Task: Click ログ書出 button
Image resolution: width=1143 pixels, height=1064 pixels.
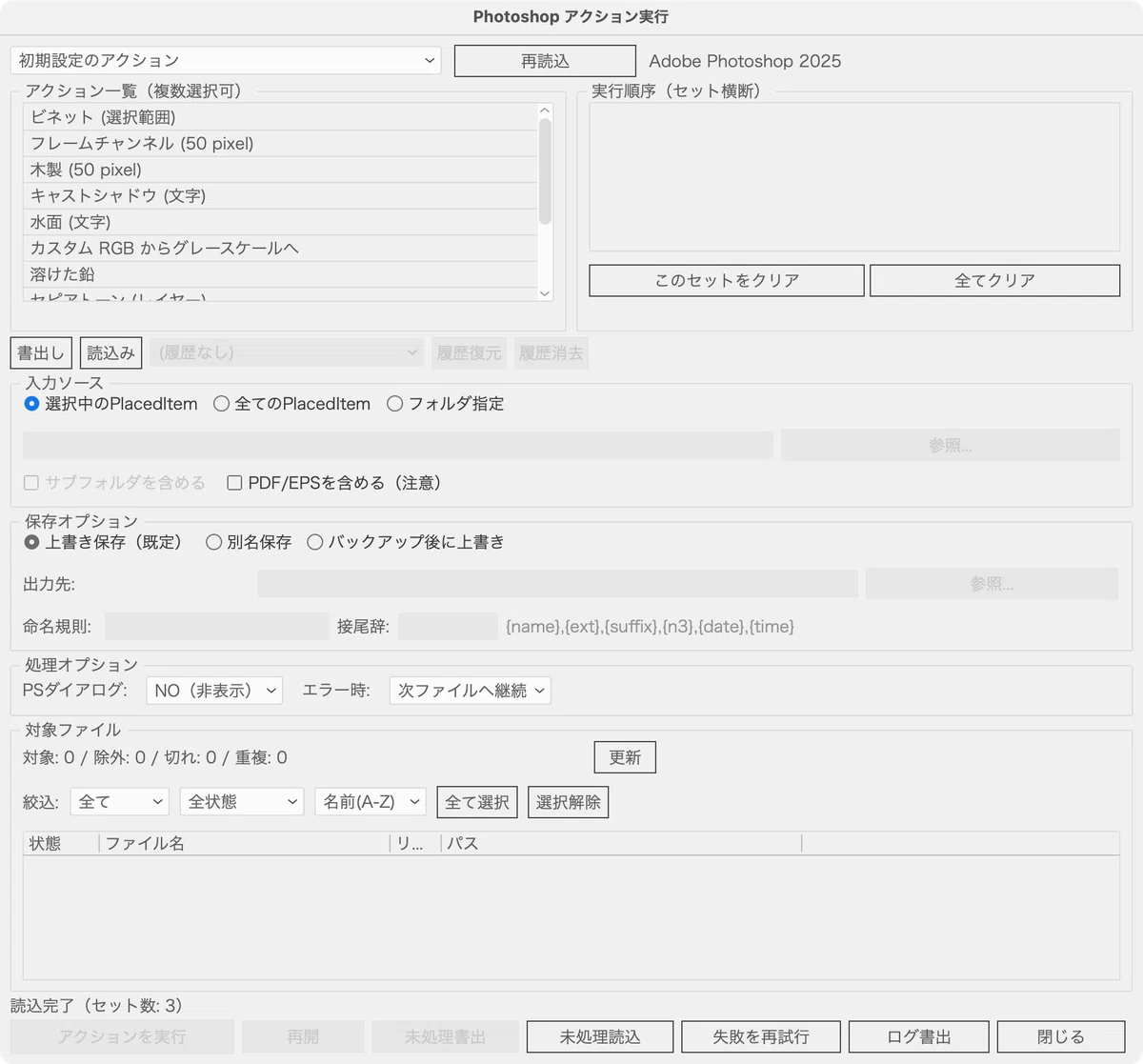Action: pyautogui.click(x=919, y=1036)
